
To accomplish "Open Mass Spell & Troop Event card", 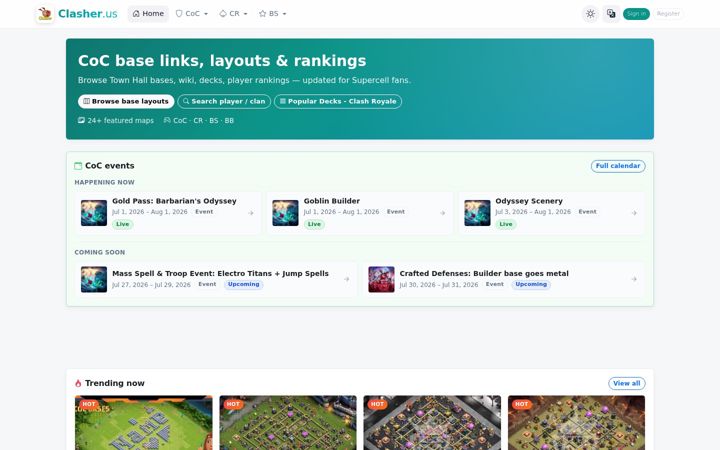I will [216, 279].
